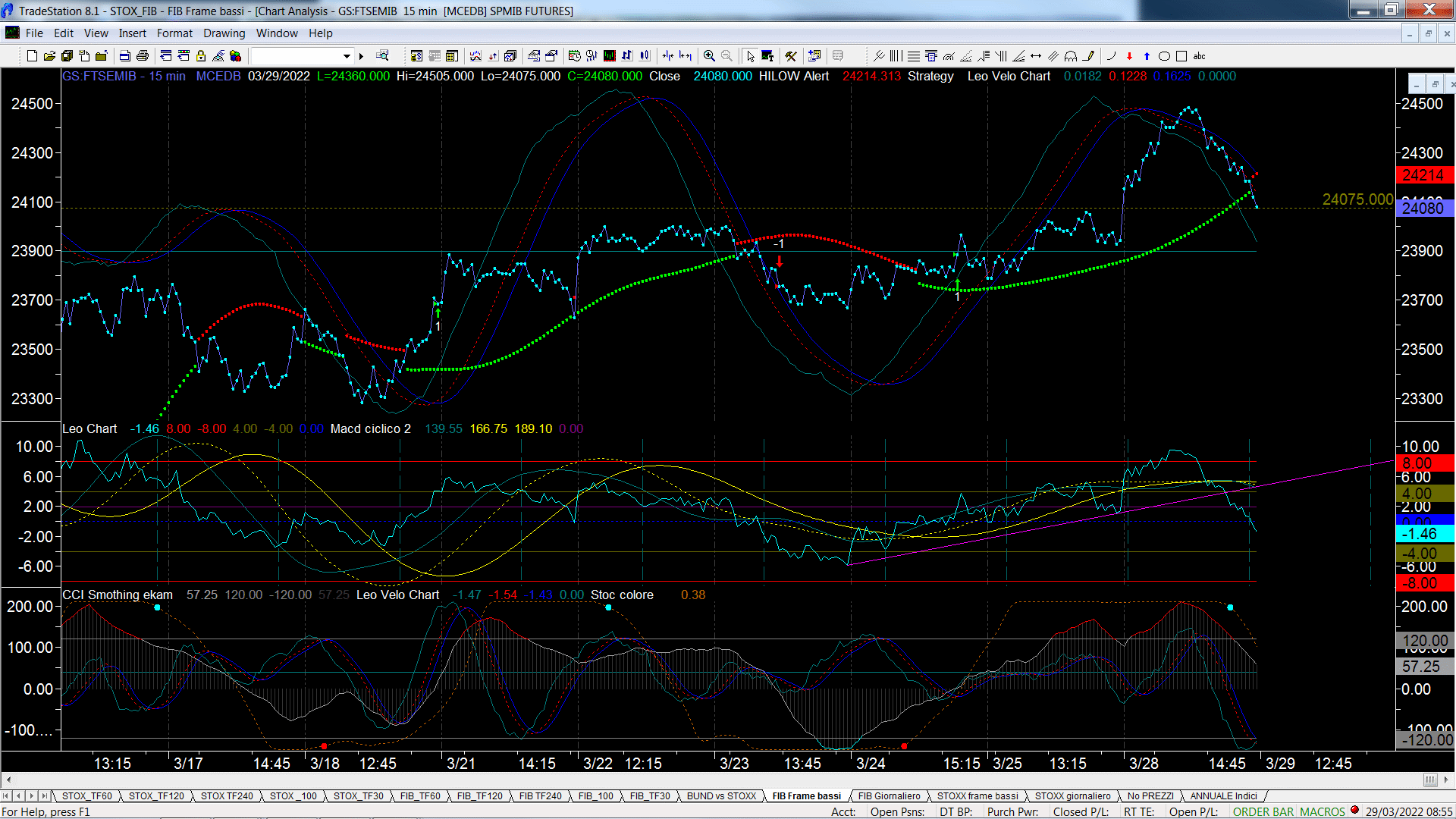Click the Zoom In magnifier icon
1456x819 pixels.
click(709, 56)
